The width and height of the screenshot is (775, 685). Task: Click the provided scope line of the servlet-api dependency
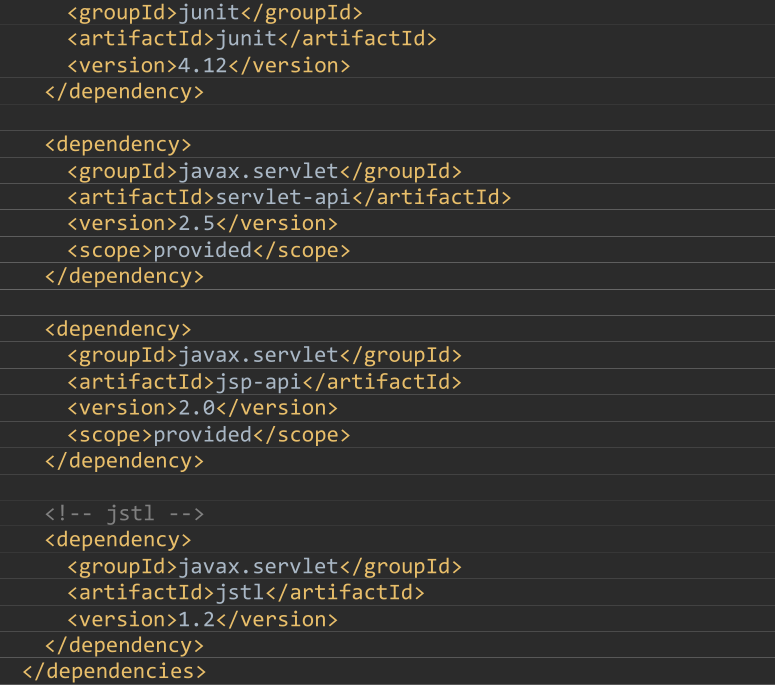coord(209,251)
